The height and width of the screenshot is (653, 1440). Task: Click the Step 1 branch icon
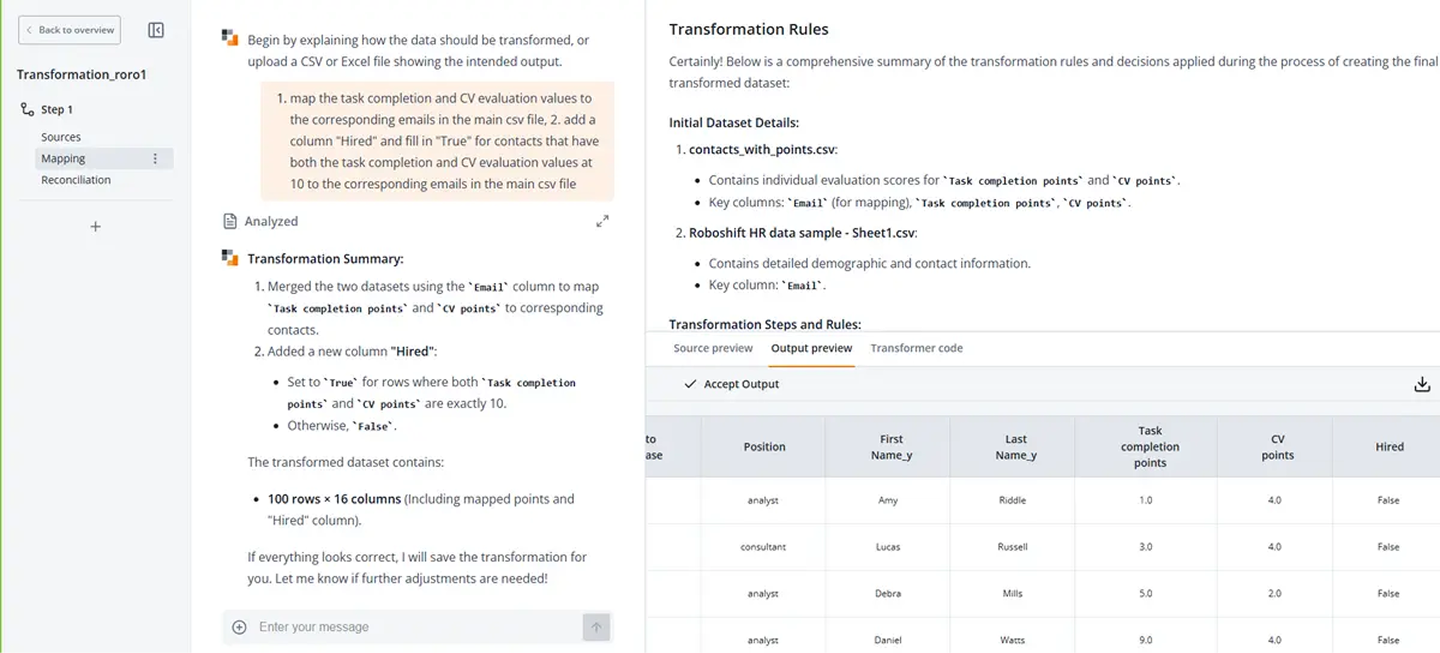[27, 109]
